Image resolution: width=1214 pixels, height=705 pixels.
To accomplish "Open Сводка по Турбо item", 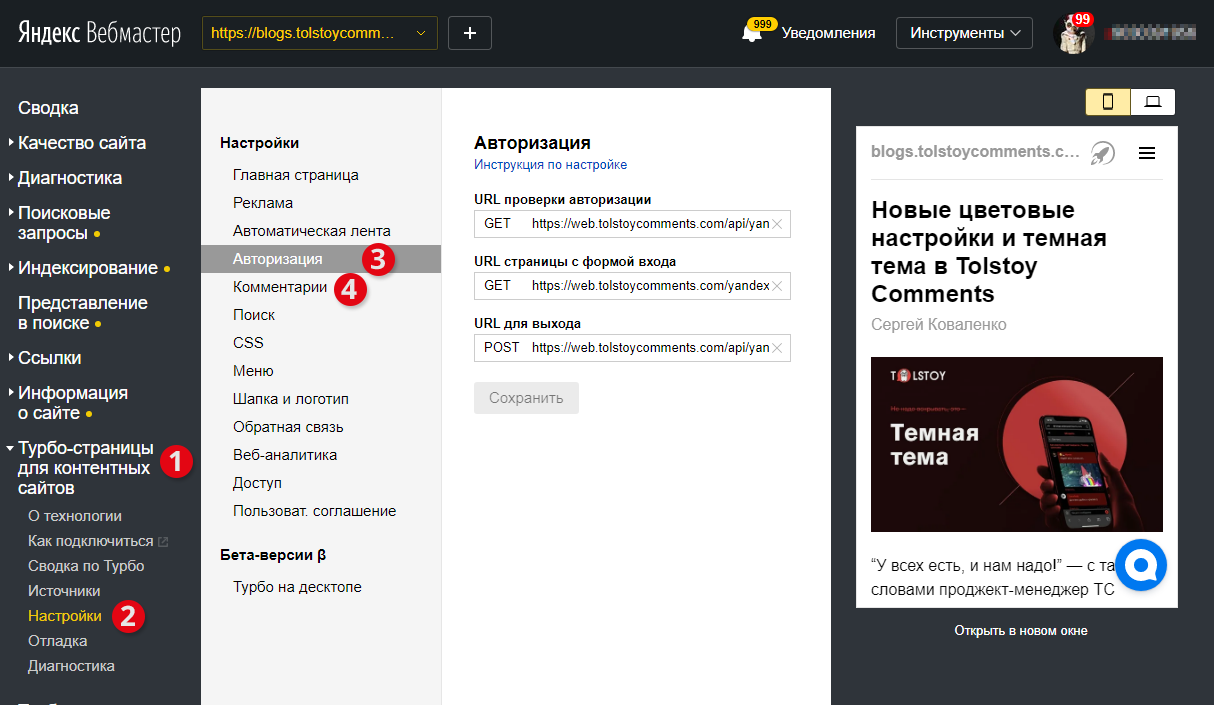I will click(x=86, y=566).
